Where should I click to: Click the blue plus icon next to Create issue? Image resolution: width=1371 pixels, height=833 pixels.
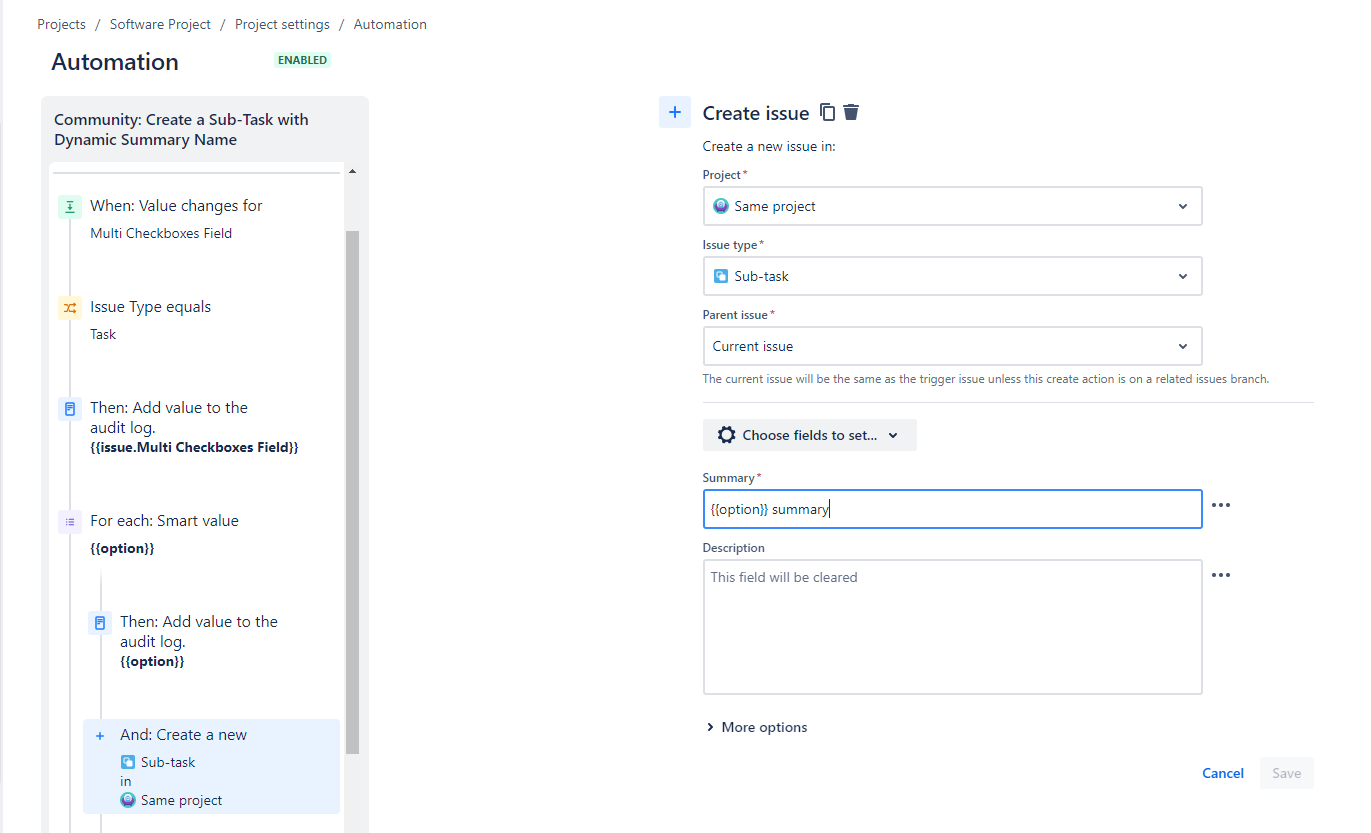pos(675,112)
